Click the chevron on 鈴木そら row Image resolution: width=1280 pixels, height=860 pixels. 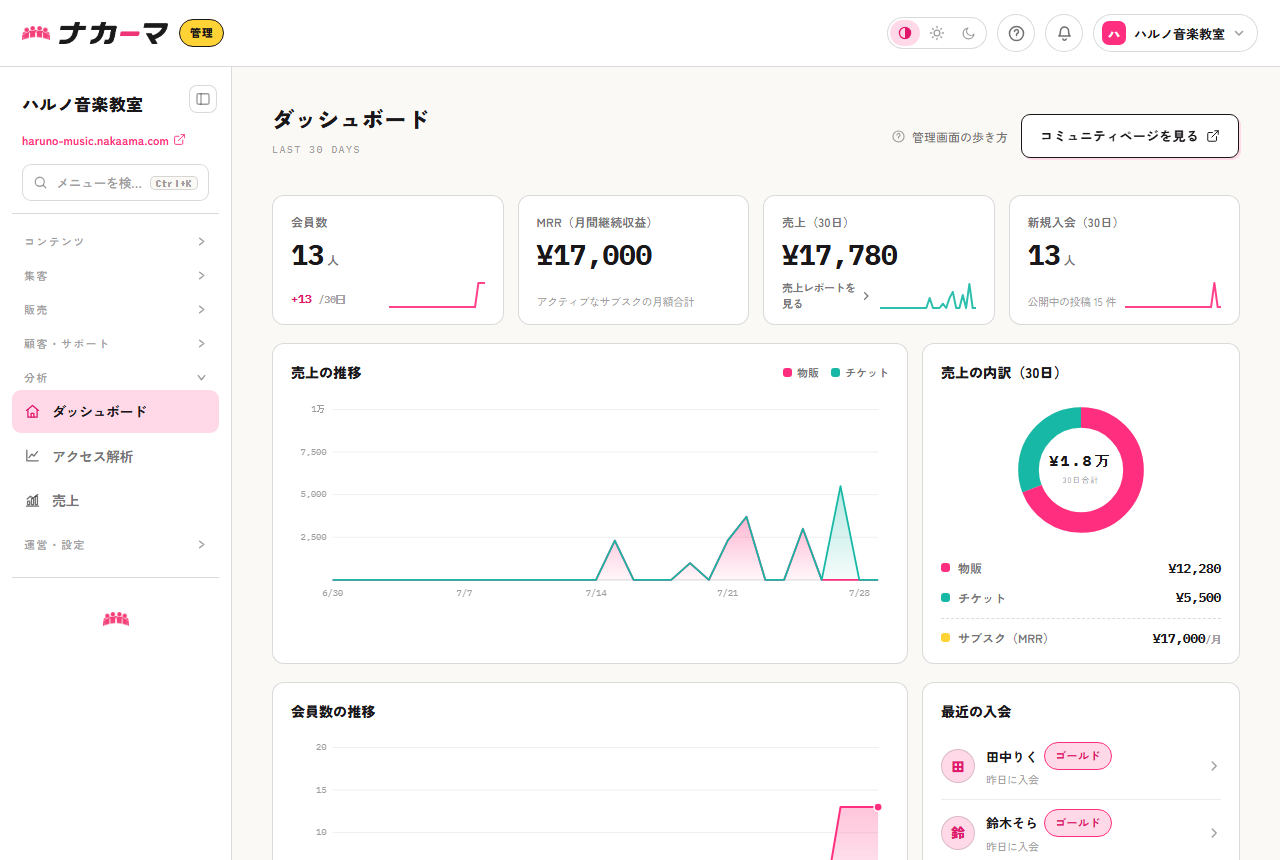(1214, 833)
